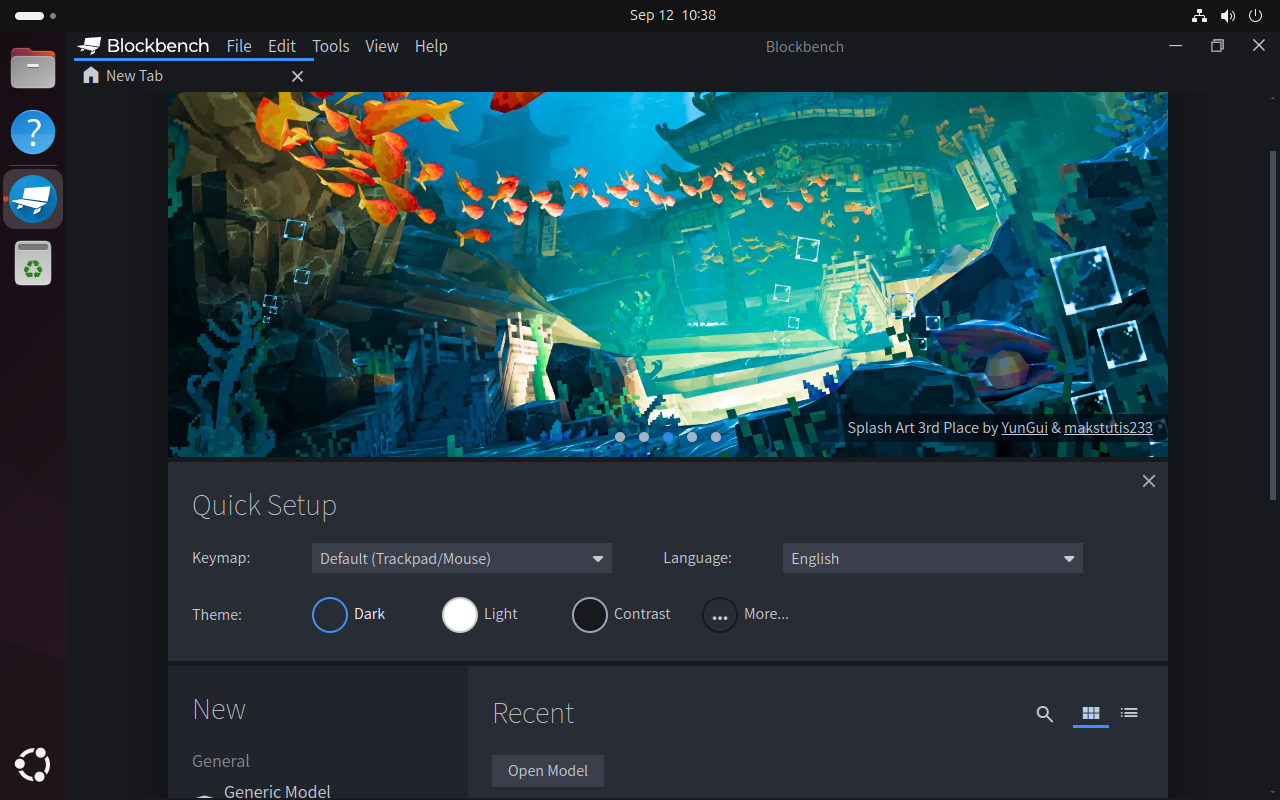Open the File menu
The height and width of the screenshot is (800, 1280).
click(x=239, y=46)
